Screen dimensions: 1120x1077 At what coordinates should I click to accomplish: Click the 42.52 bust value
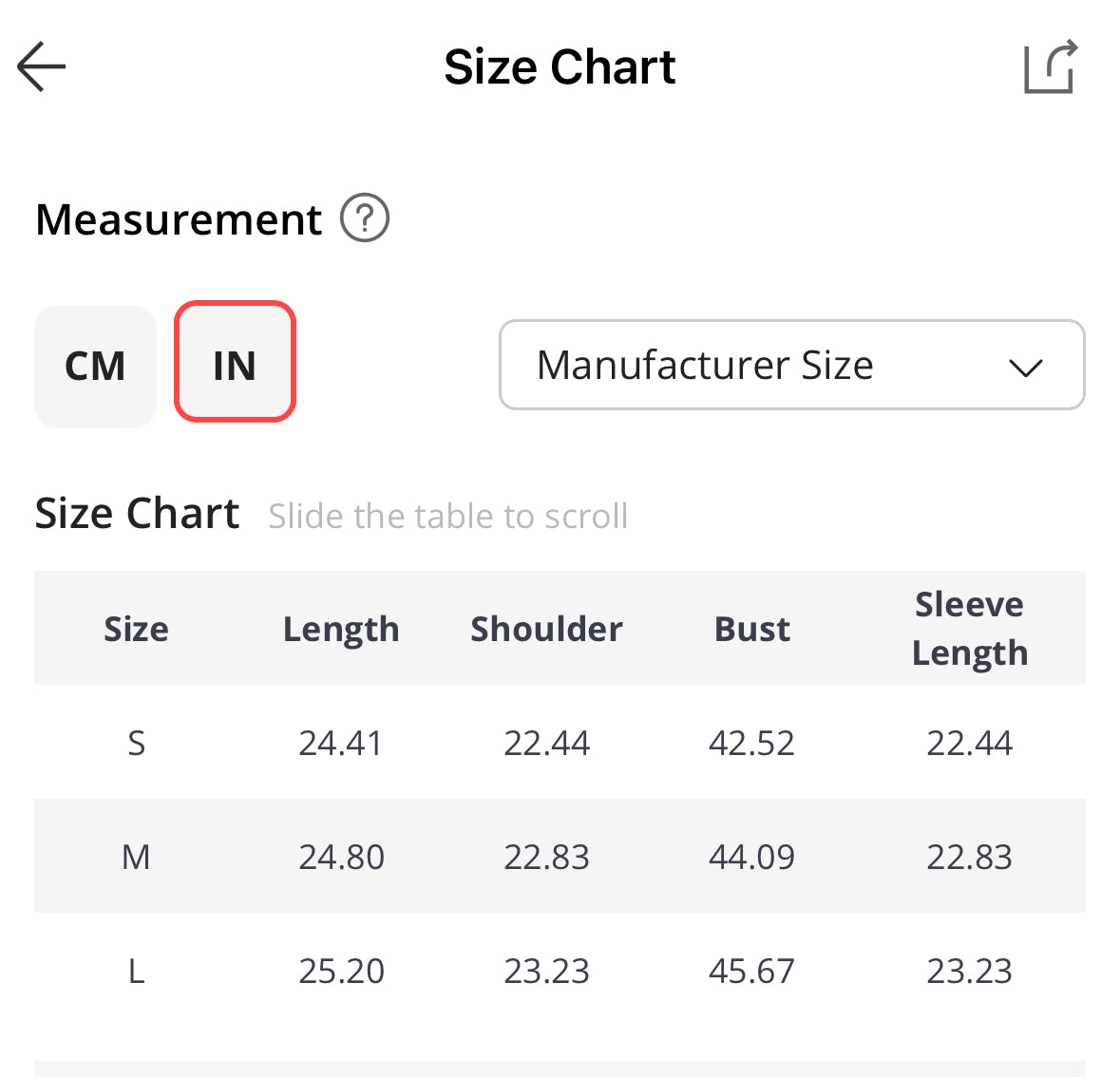[x=751, y=743]
